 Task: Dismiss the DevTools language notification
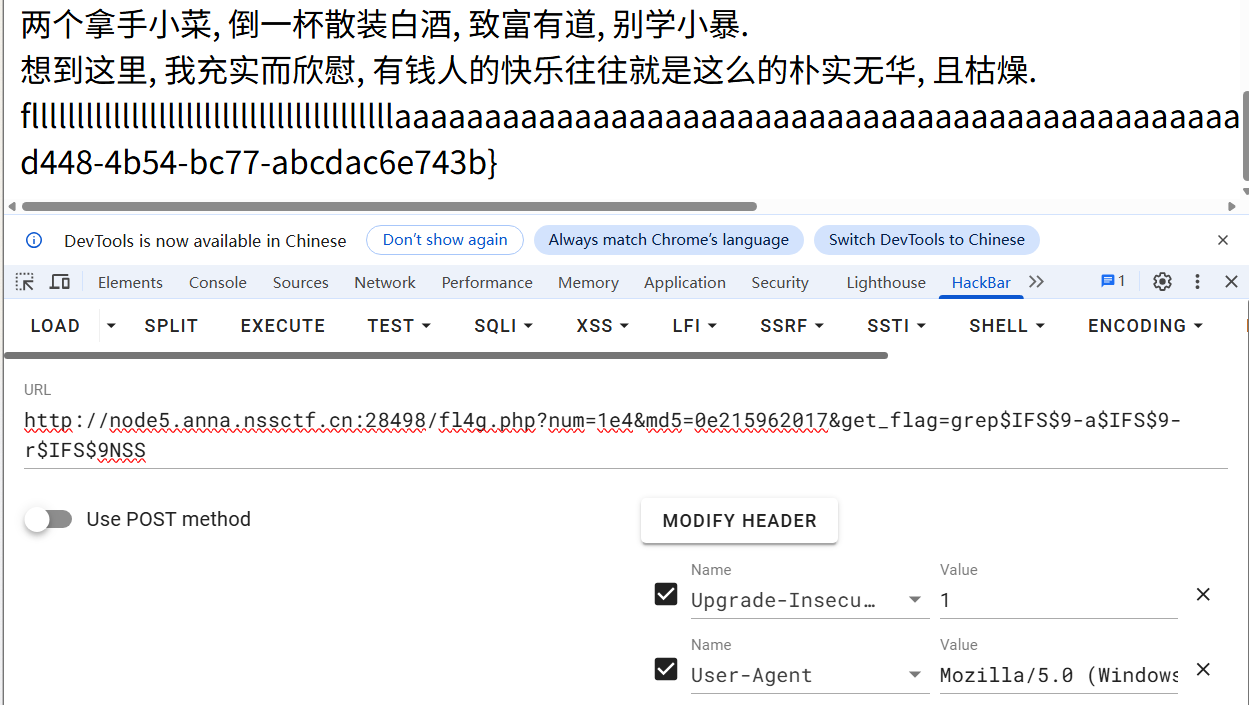(1223, 240)
